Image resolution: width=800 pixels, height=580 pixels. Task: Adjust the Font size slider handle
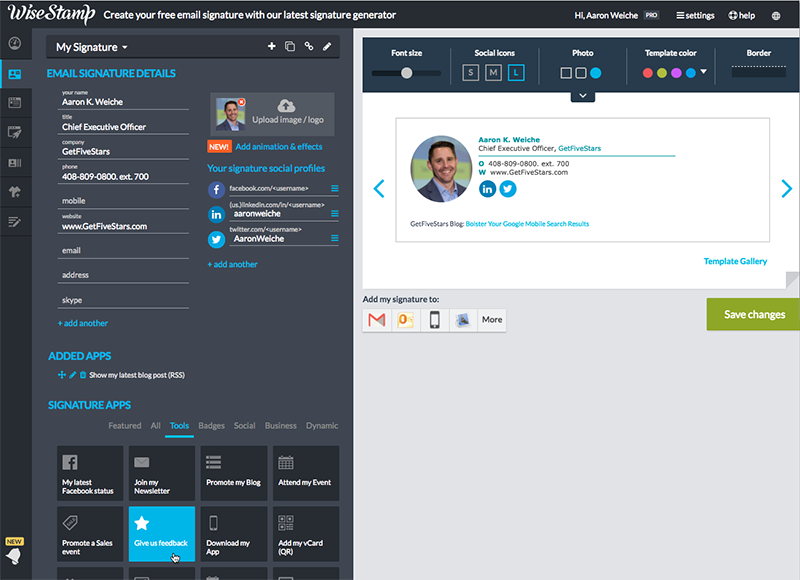pos(407,73)
